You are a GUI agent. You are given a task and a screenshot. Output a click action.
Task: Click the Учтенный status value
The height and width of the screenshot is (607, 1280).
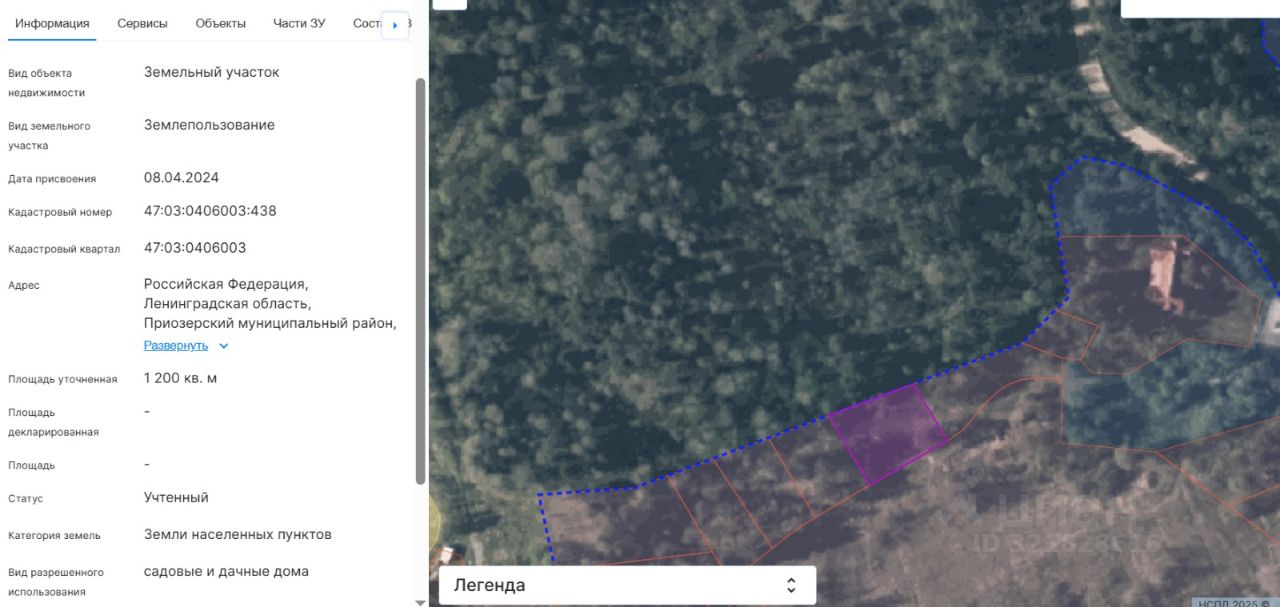tap(176, 497)
